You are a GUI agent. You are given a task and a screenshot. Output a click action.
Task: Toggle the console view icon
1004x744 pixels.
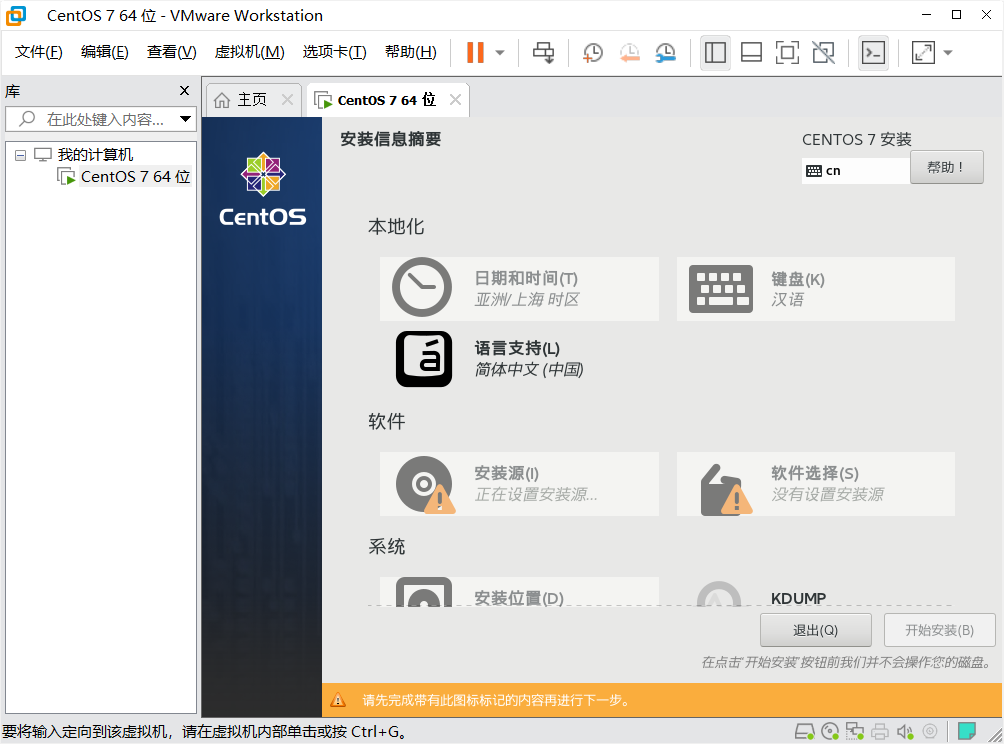coord(873,53)
